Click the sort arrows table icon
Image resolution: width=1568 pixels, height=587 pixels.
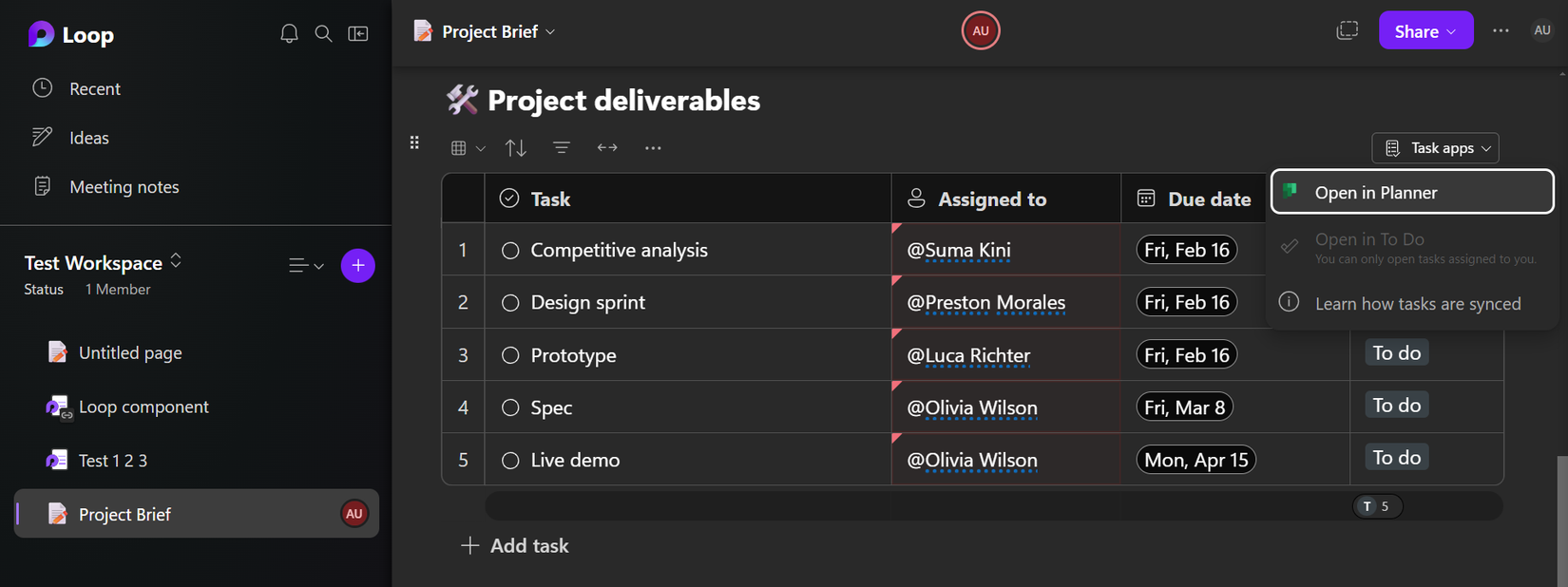point(516,148)
